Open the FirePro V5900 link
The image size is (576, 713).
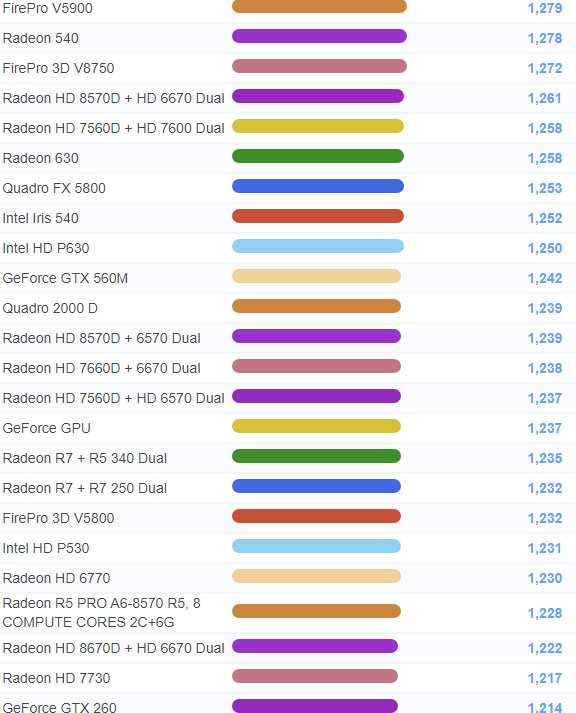tap(47, 8)
